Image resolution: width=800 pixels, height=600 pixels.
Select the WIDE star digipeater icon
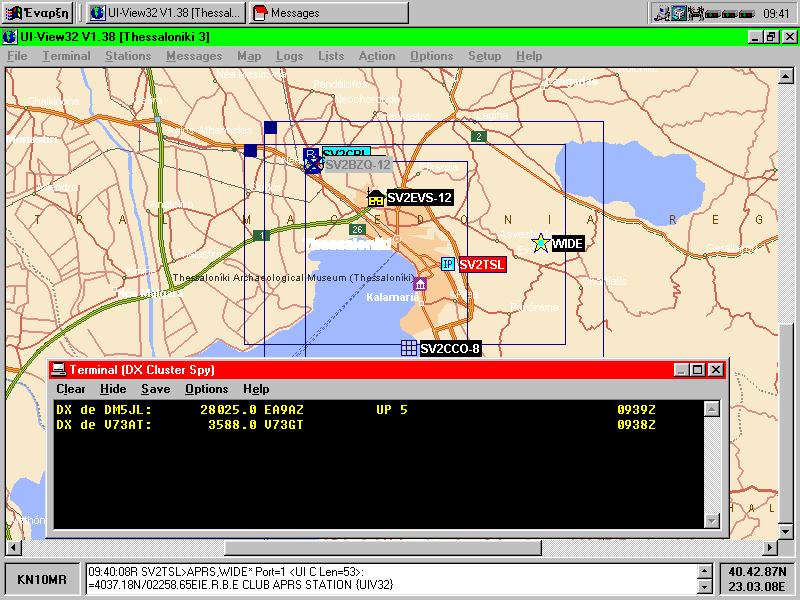540,243
